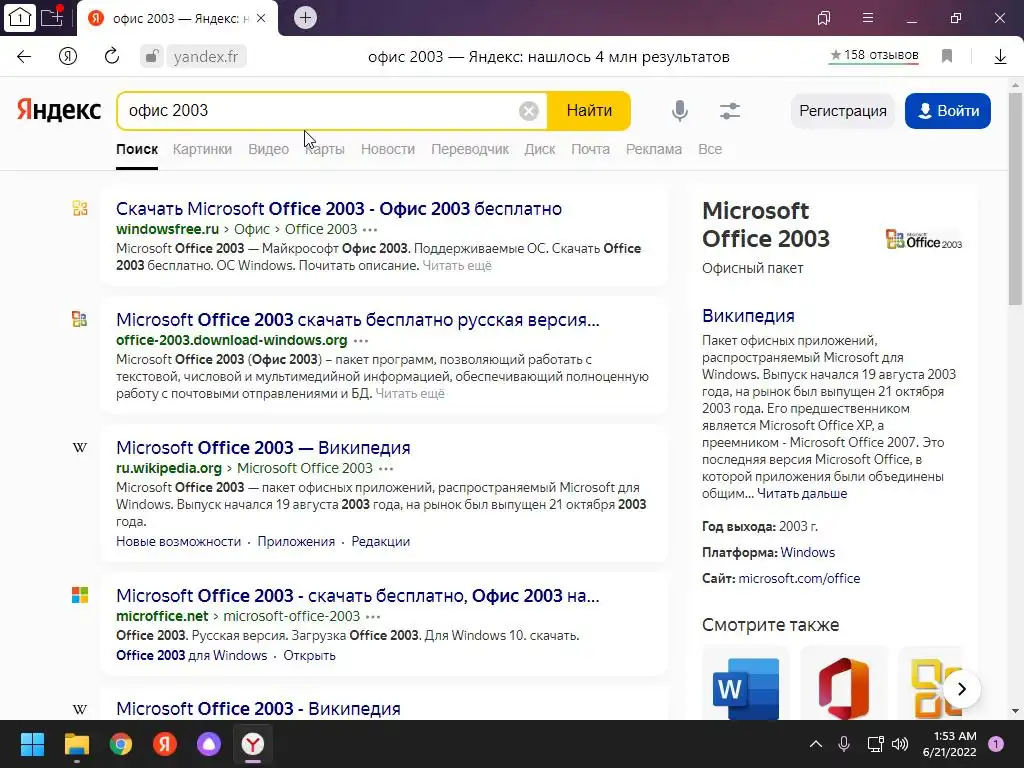Click the Регистрация button
The width and height of the screenshot is (1024, 768).
[842, 111]
